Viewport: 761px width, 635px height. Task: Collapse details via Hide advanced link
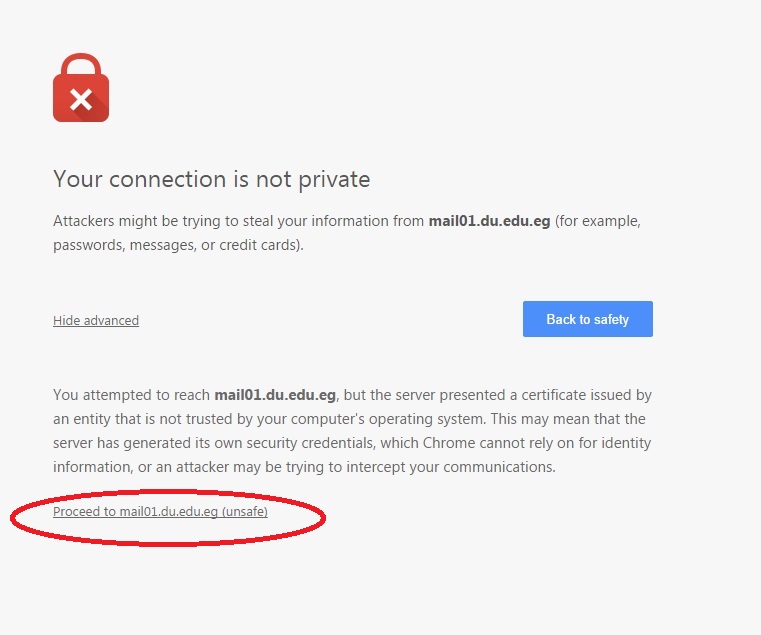point(96,320)
